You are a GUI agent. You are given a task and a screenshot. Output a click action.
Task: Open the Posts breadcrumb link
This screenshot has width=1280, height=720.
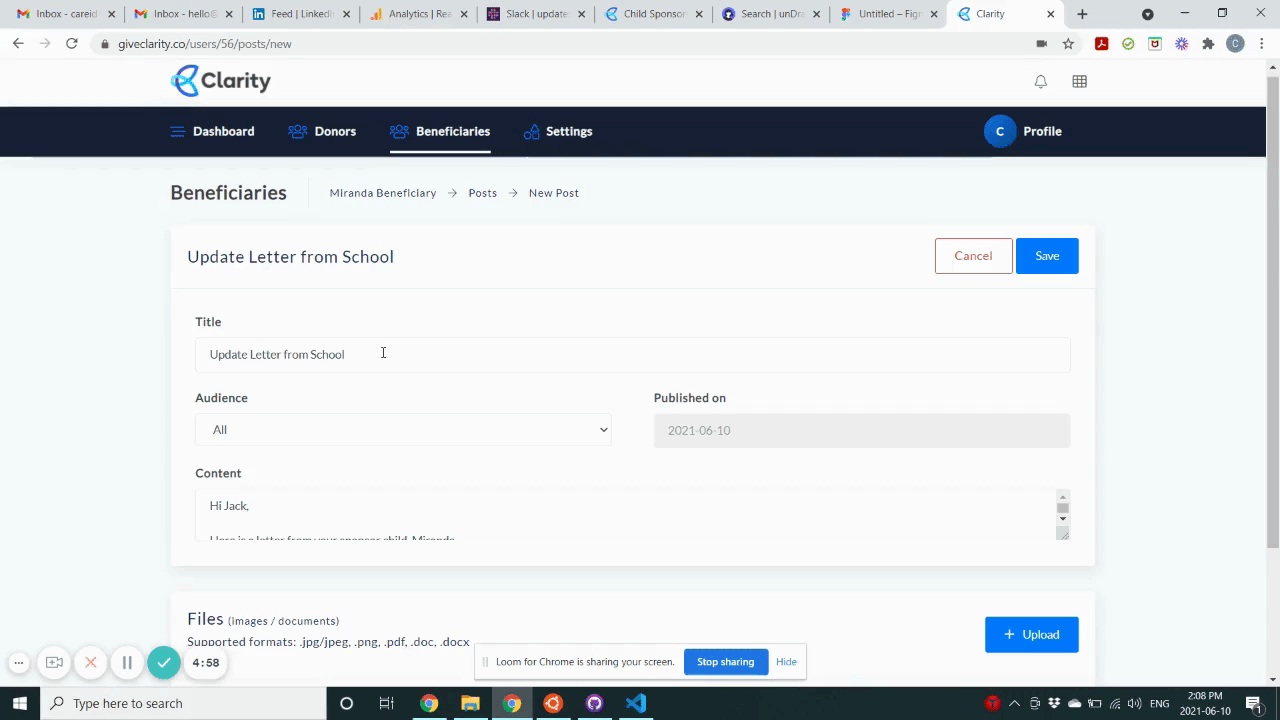click(x=482, y=192)
